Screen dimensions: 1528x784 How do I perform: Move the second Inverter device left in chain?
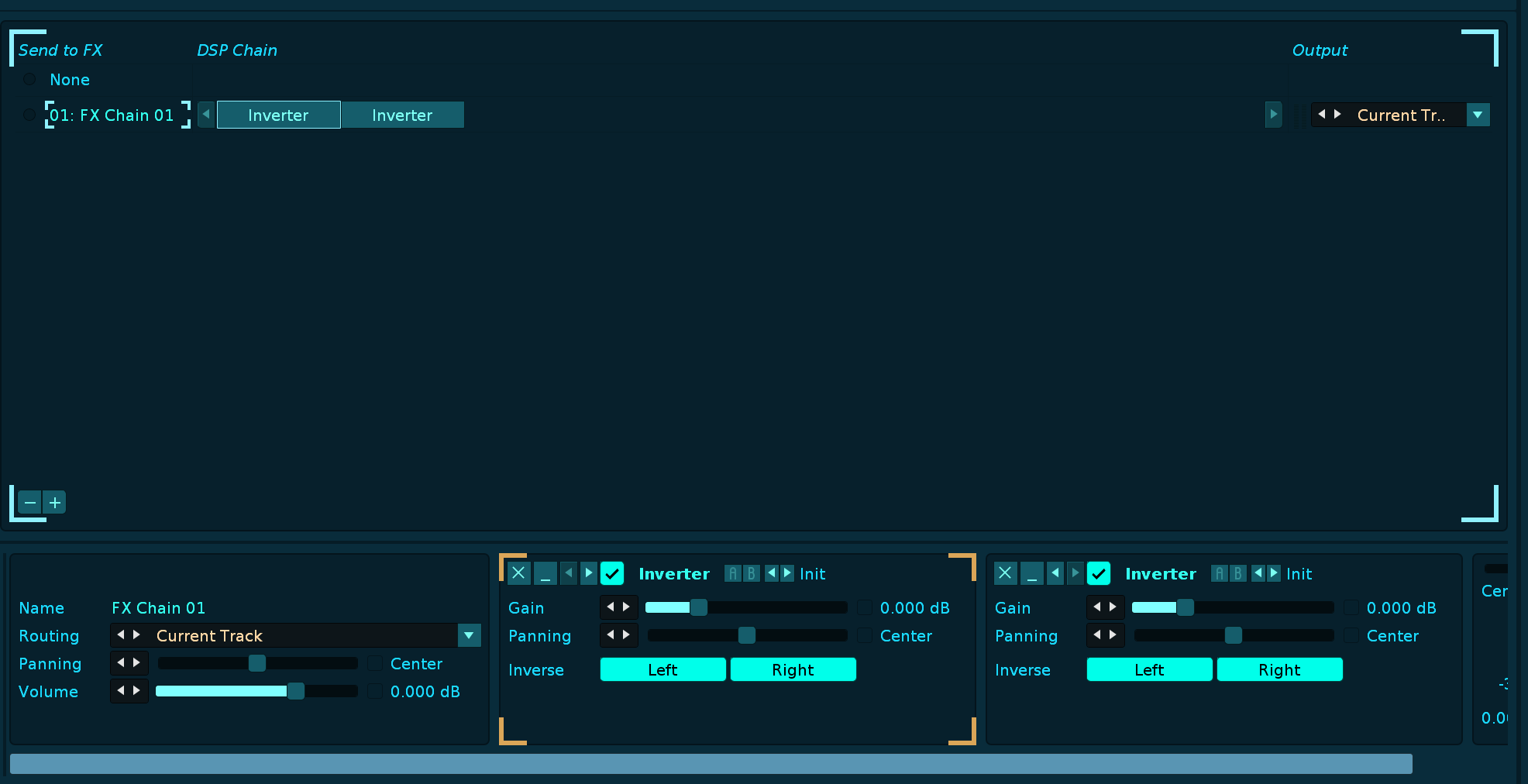(1055, 573)
